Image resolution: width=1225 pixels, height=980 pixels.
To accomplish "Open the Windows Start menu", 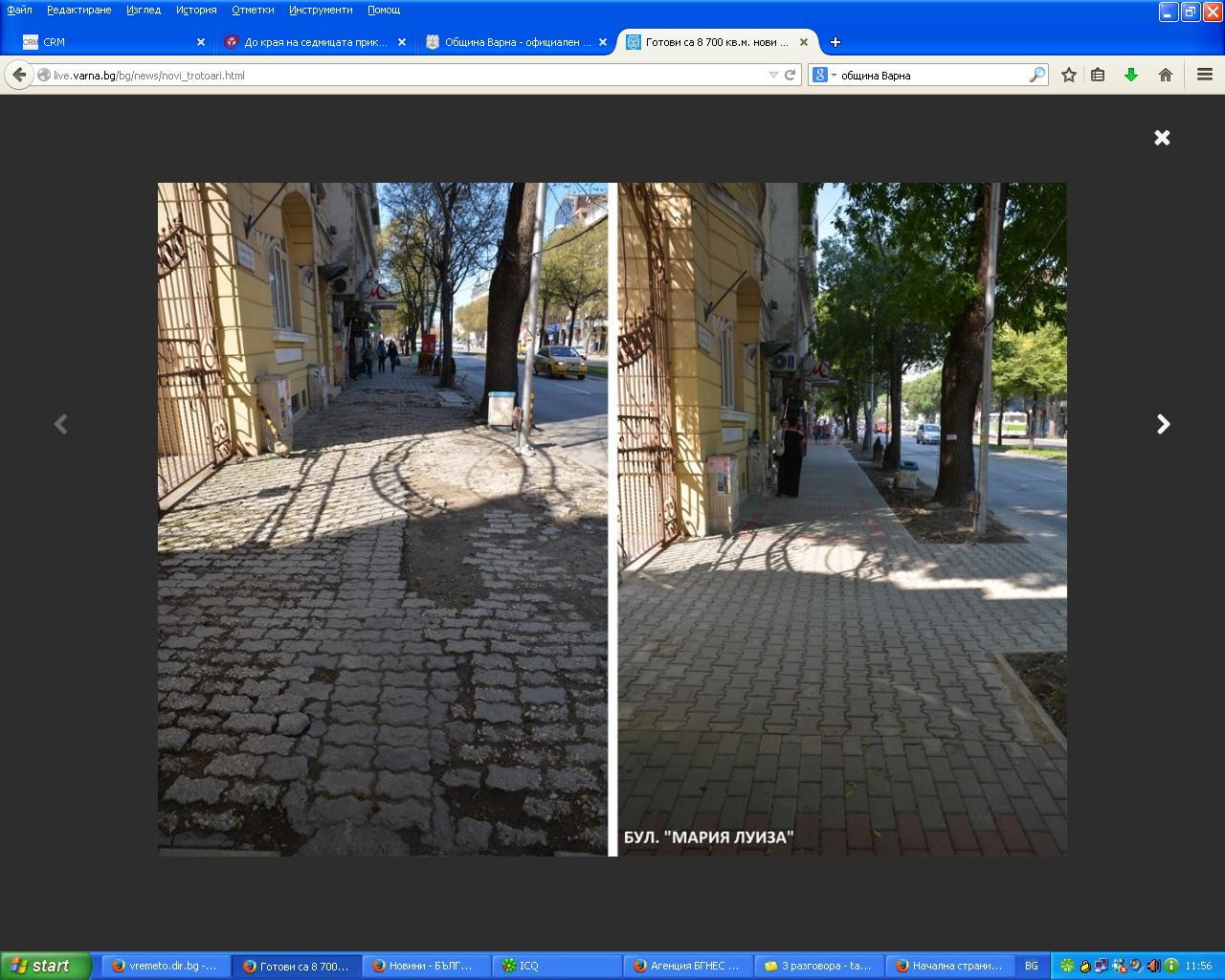I will coord(45,966).
